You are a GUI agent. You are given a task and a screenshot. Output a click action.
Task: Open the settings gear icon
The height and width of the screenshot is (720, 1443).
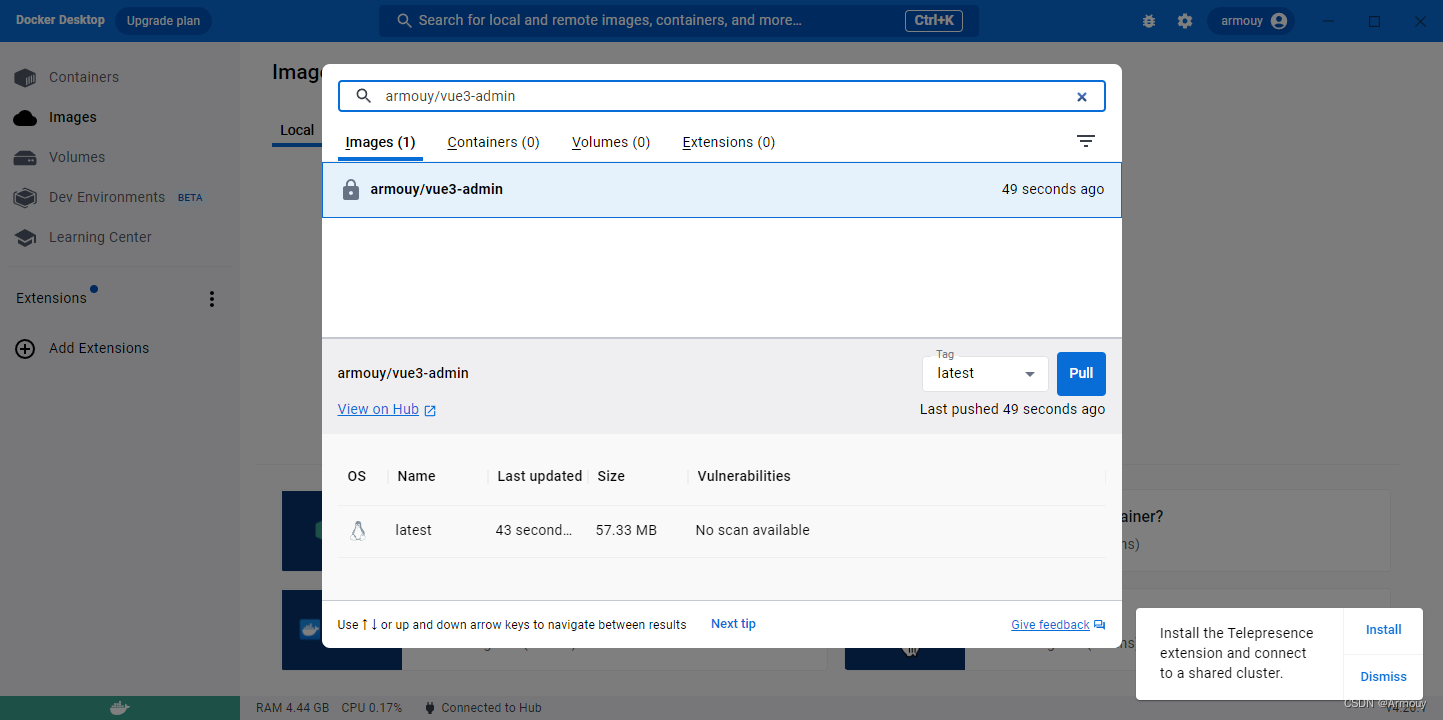click(x=1185, y=21)
